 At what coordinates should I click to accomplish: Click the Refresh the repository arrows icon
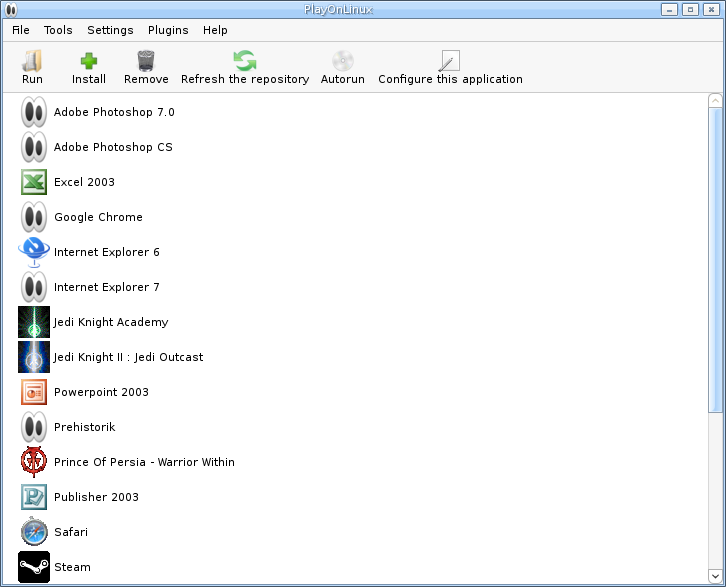pos(244,61)
